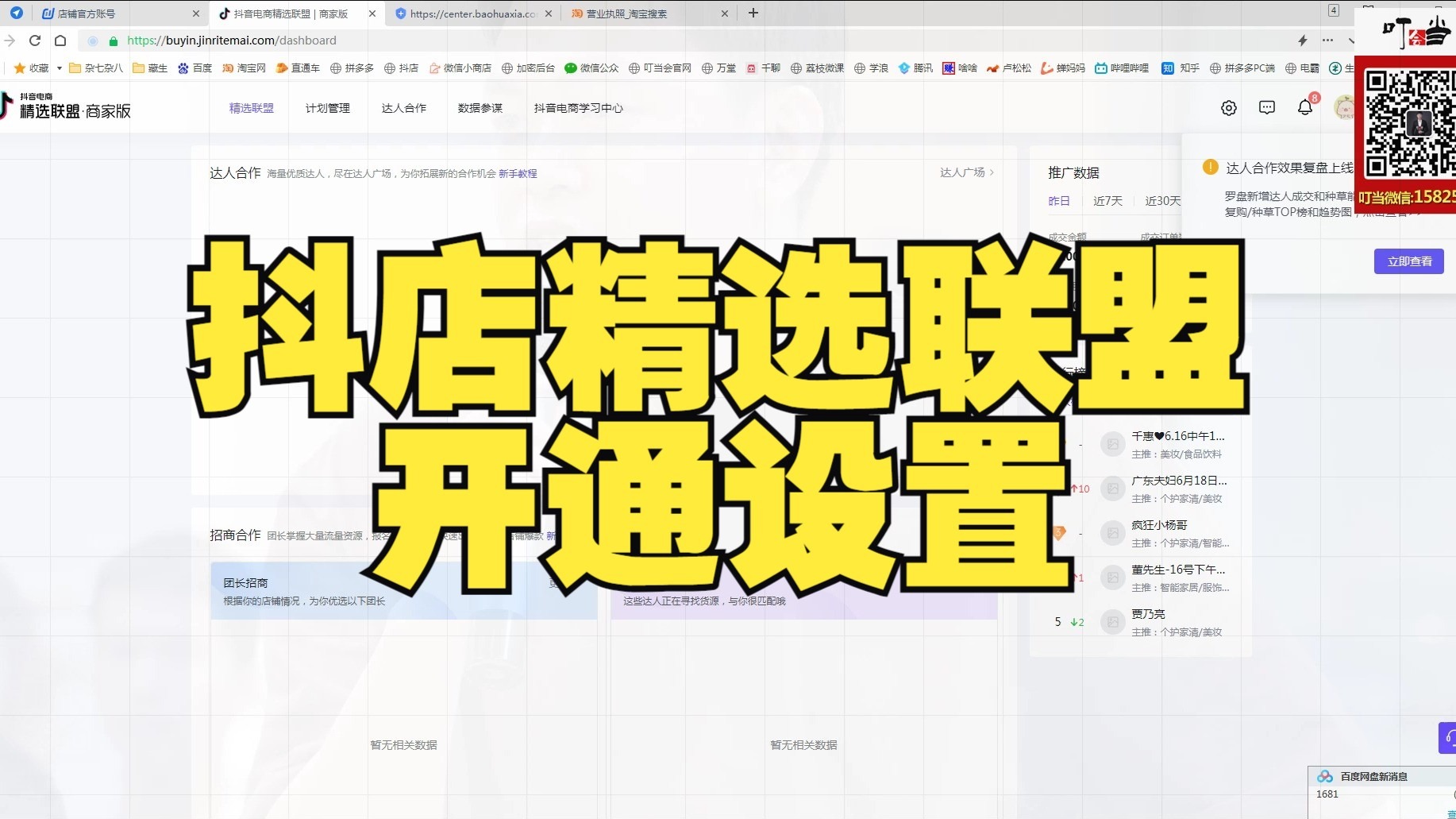Viewport: 1456px width, 819px height.
Task: Click the 立即查看 button
Action: 1409,261
